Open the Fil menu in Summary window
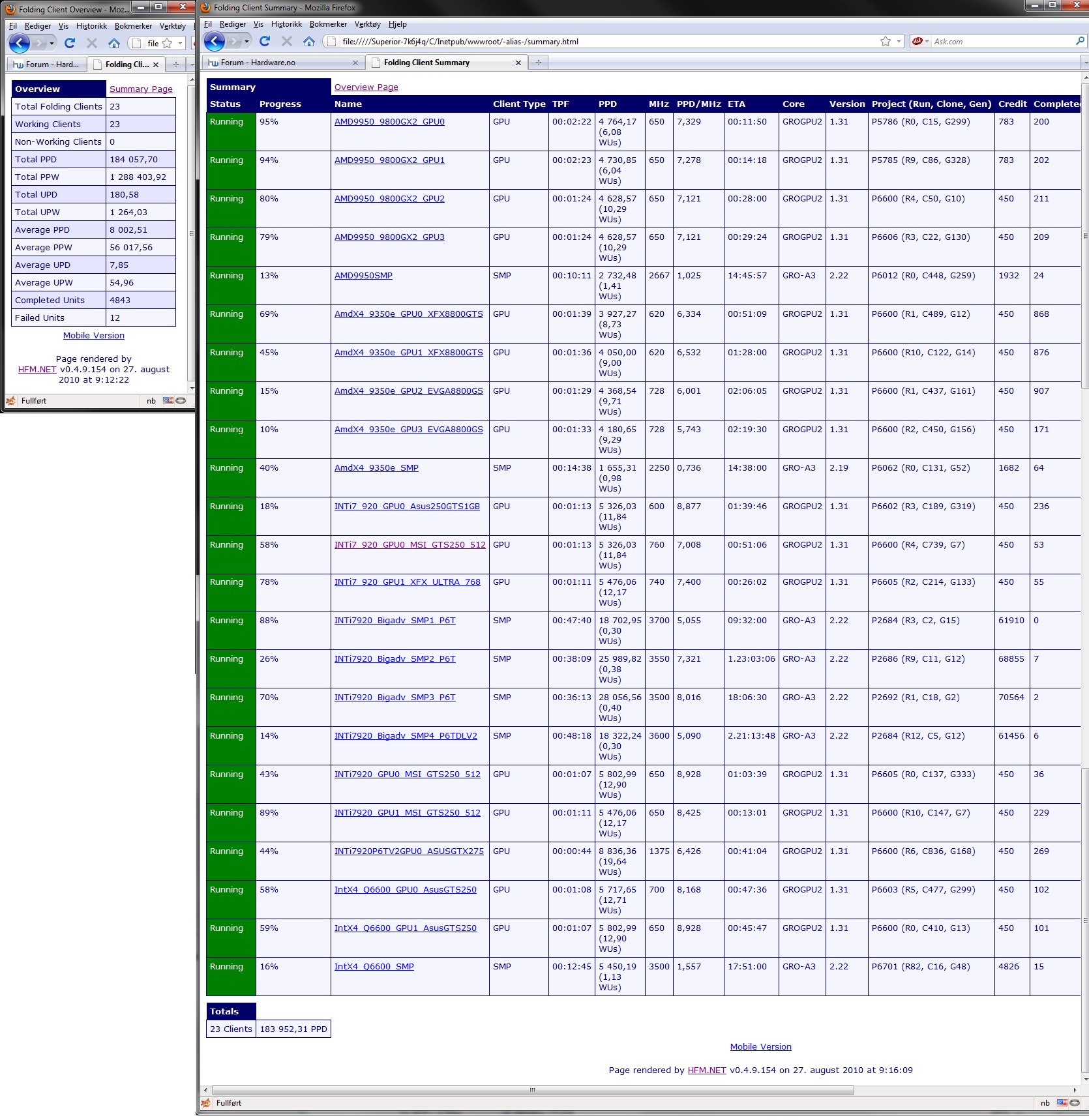Screen dimensions: 1089x1120 click(208, 24)
